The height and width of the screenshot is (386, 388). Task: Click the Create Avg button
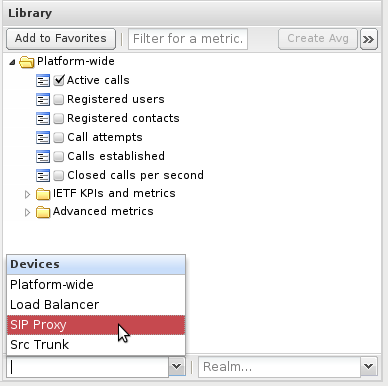318,39
